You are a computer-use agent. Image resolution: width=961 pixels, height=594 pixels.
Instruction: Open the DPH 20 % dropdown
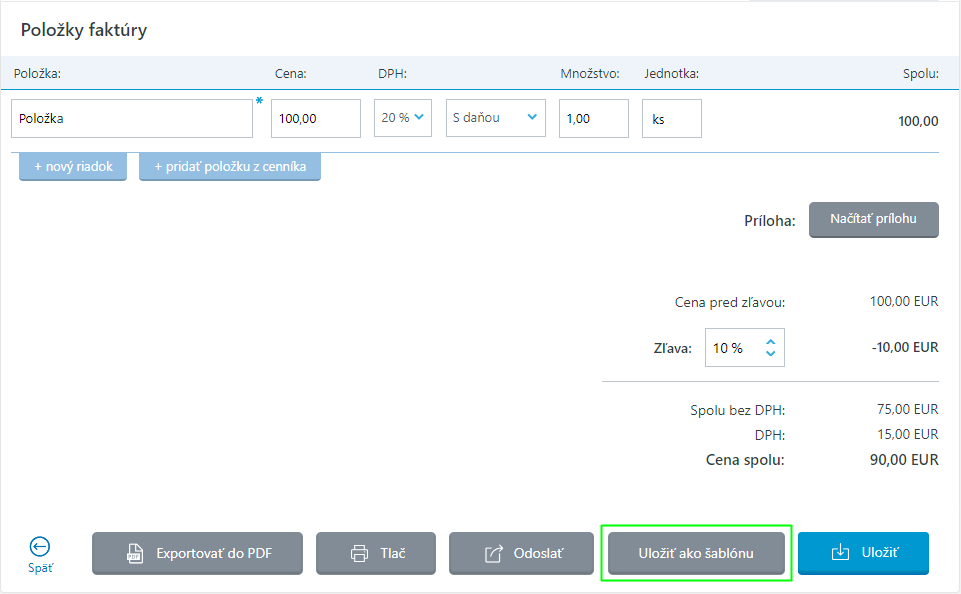[x=403, y=118]
